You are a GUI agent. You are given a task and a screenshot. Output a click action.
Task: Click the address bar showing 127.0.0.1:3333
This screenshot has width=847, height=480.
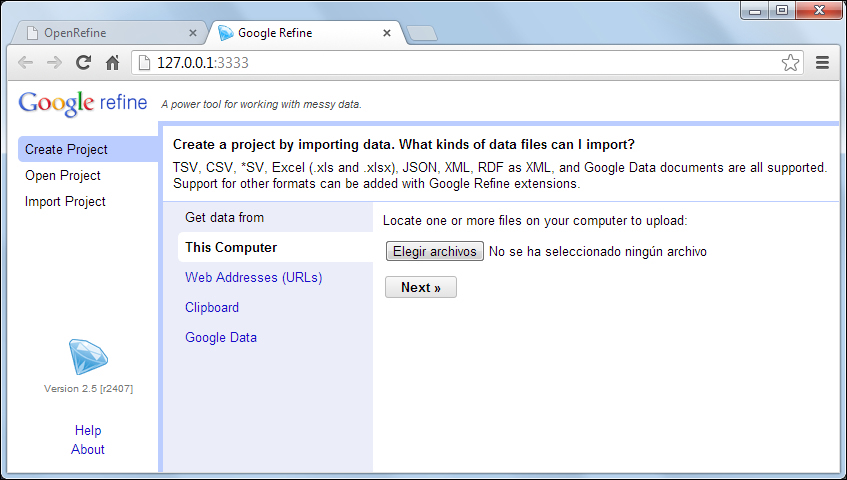click(467, 63)
